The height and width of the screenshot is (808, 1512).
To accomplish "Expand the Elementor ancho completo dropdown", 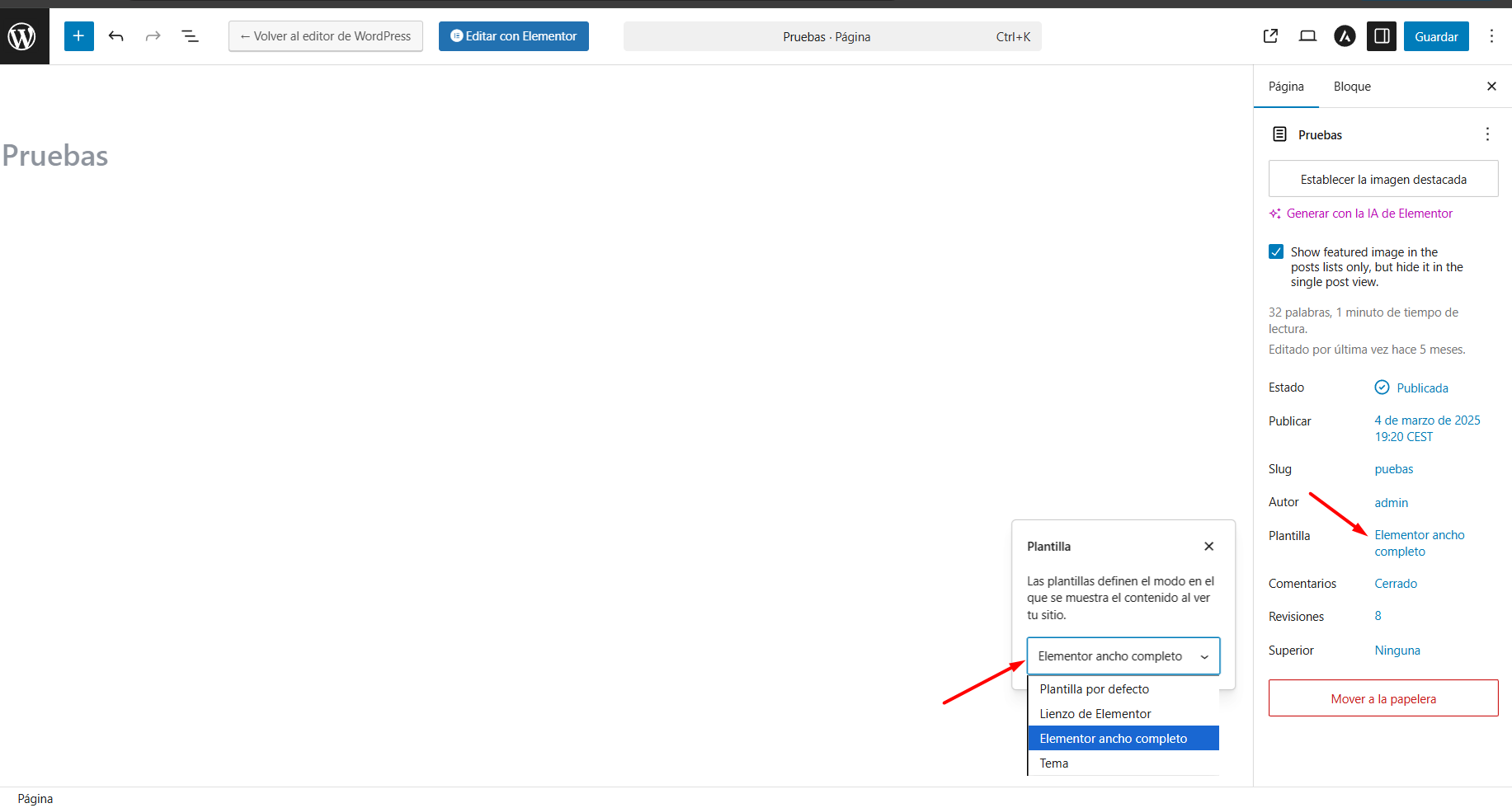I will click(1123, 656).
